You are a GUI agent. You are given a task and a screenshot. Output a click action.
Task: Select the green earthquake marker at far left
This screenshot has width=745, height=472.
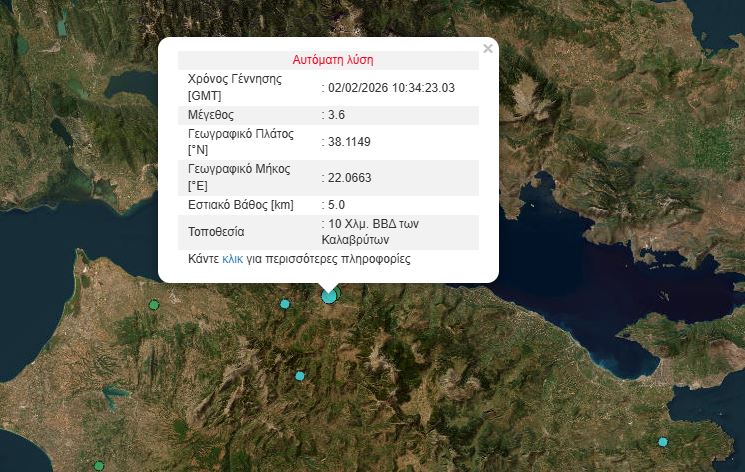(154, 305)
